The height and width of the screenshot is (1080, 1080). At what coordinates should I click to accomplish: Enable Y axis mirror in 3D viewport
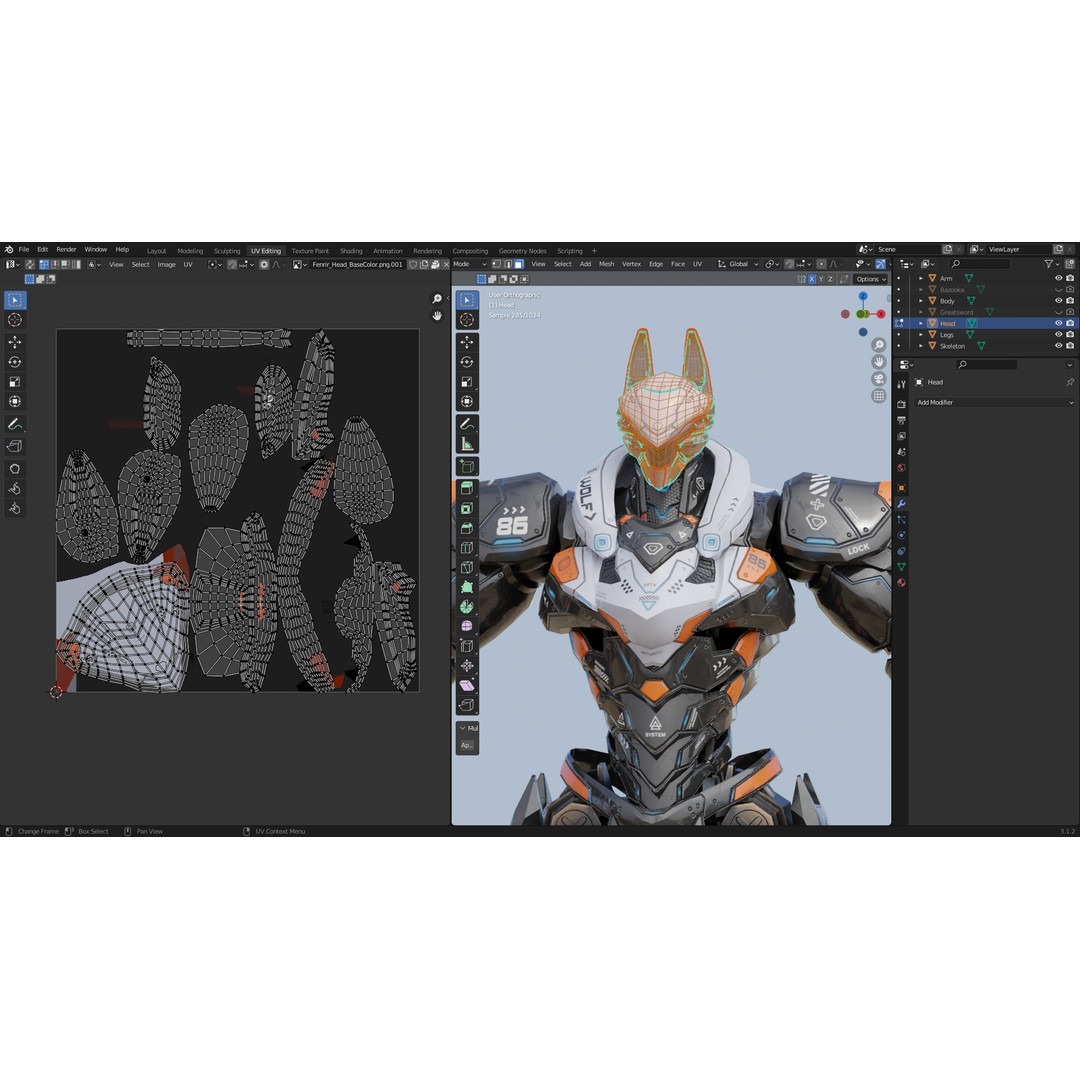[x=821, y=279]
